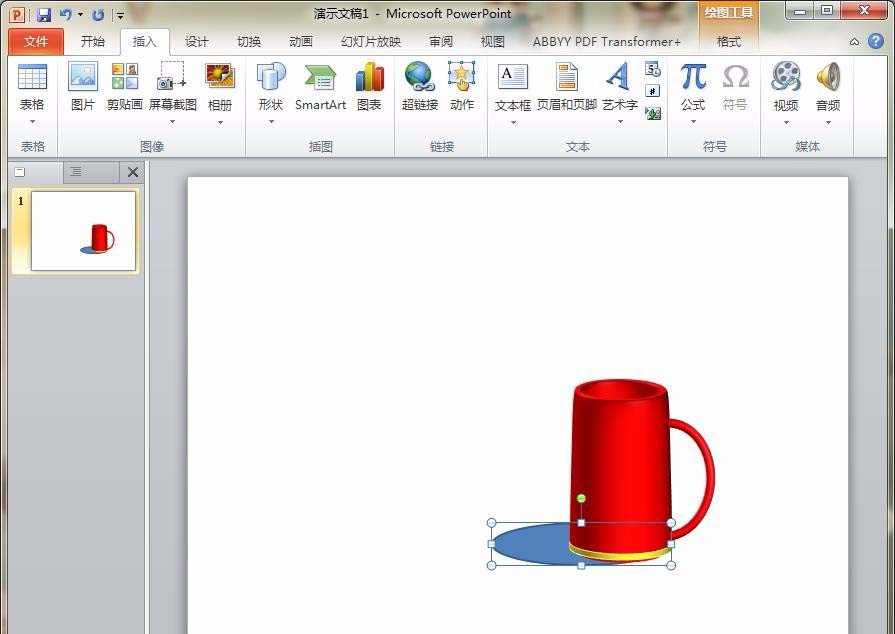Expand the 相册 dropdown arrow

pos(220,122)
